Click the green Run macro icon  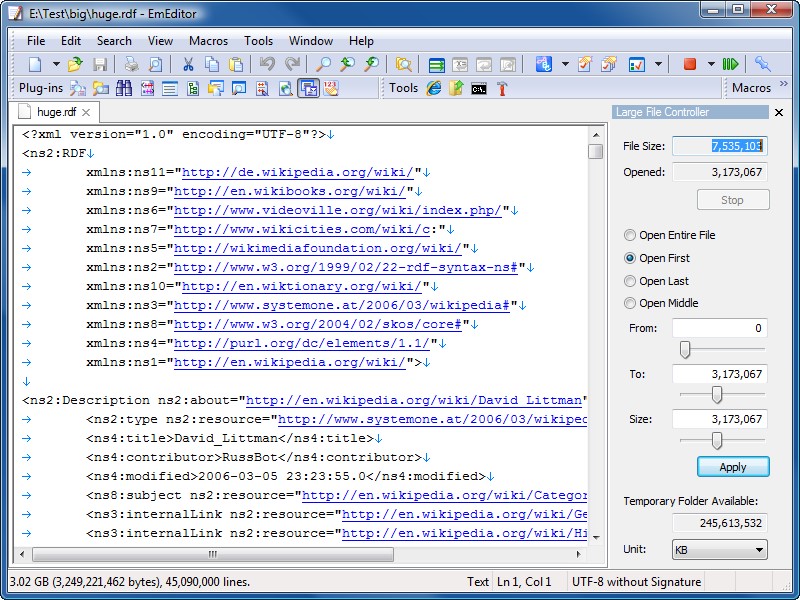click(x=731, y=64)
